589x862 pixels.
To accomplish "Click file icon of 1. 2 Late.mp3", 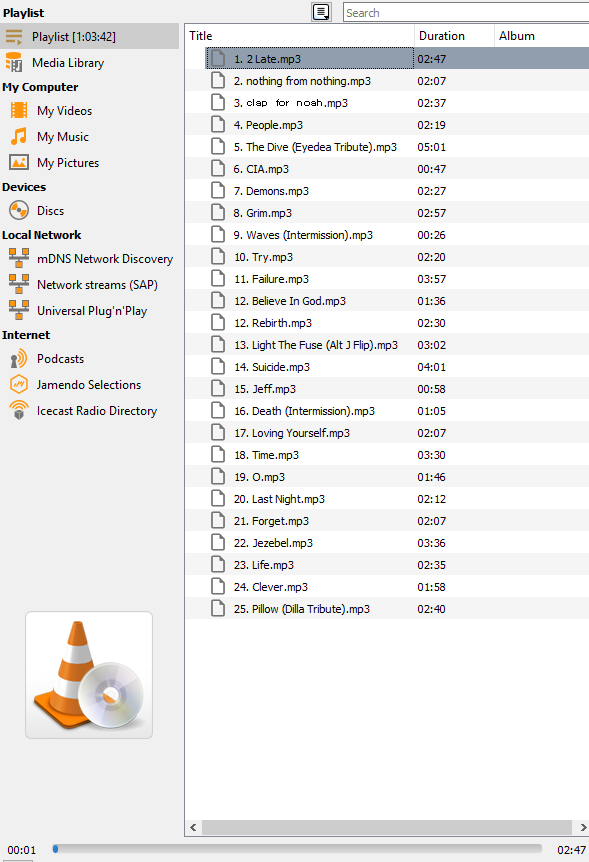I will tap(218, 58).
